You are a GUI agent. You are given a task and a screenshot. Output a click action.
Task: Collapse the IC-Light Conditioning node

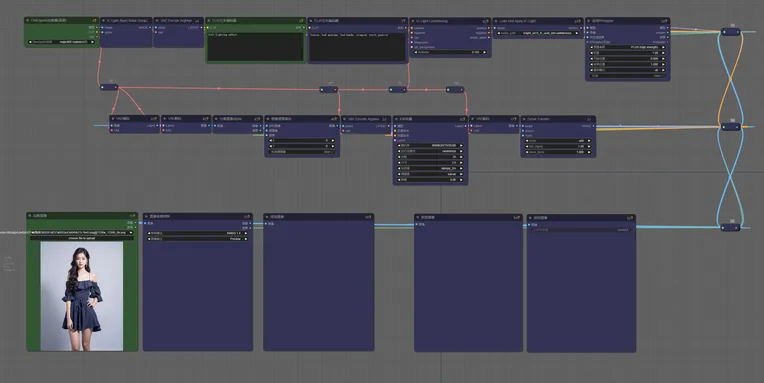coord(413,21)
